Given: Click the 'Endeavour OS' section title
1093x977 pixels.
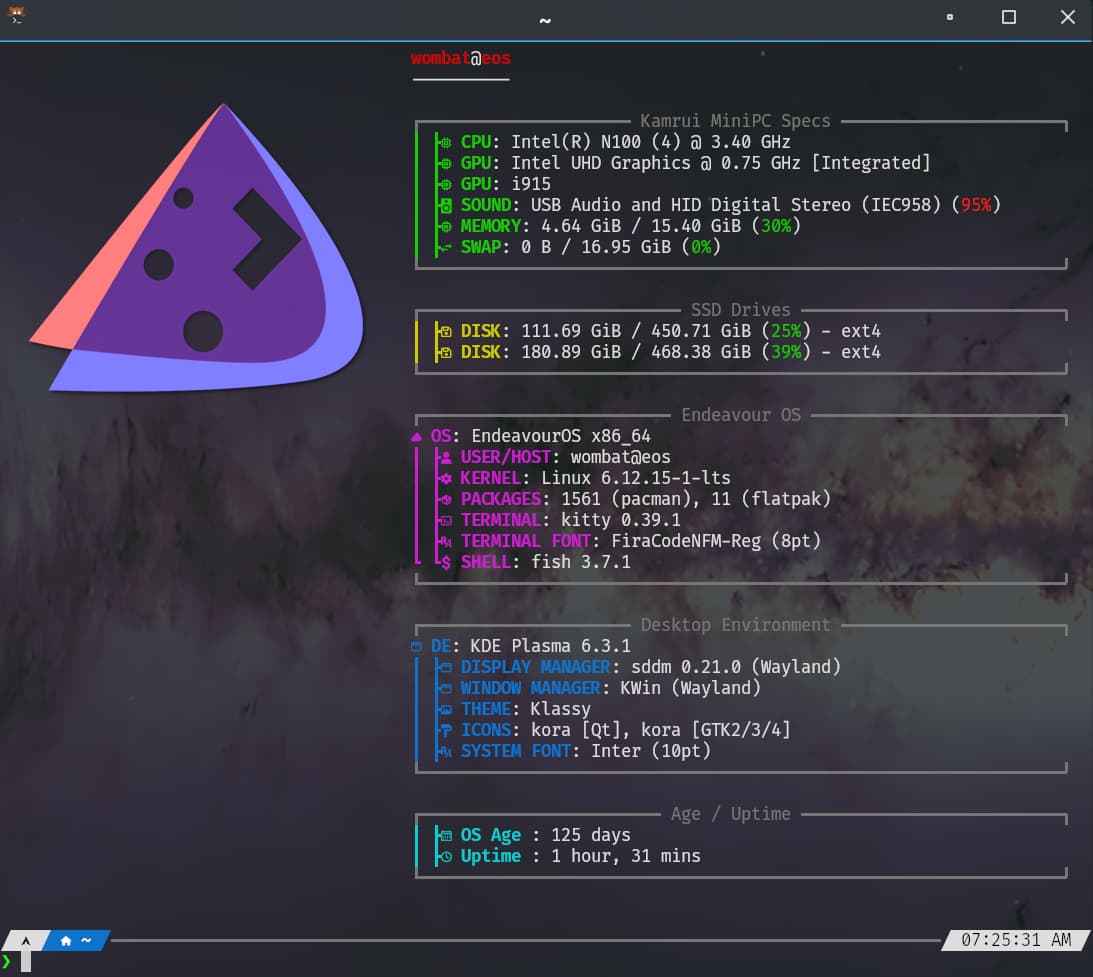Looking at the screenshot, I should (x=741, y=415).
